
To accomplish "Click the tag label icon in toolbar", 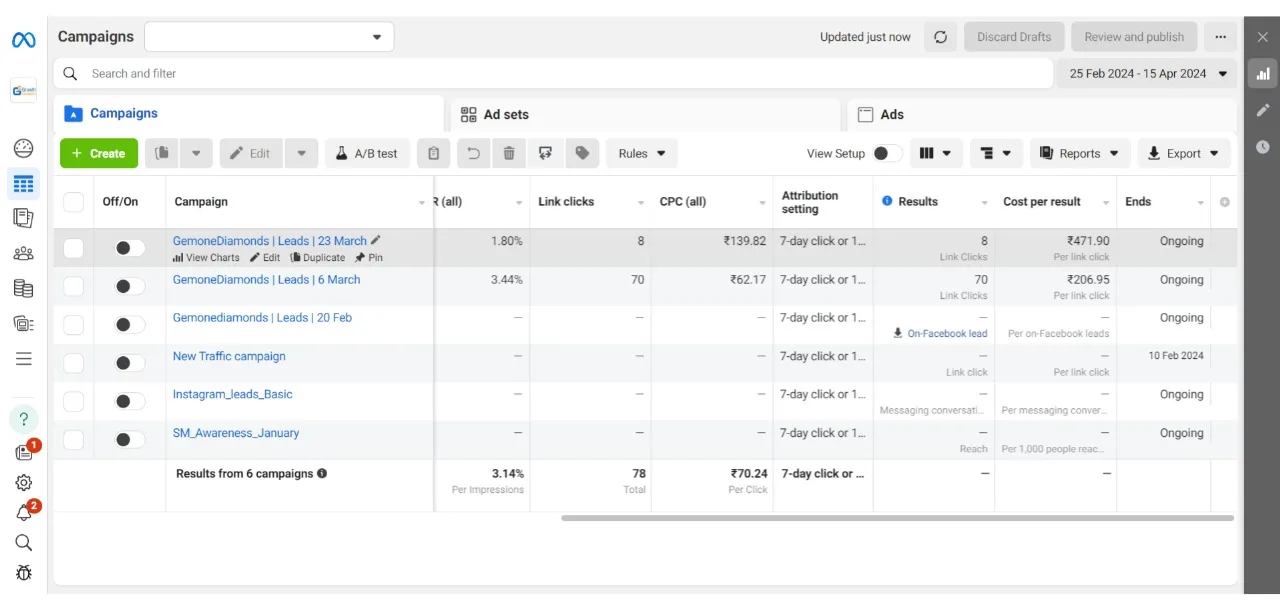I will click(581, 153).
